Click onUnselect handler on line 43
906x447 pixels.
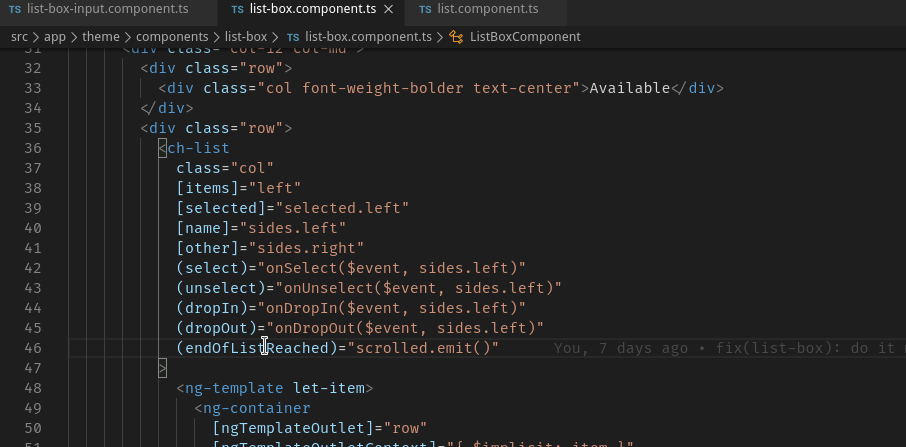[x=328, y=288]
